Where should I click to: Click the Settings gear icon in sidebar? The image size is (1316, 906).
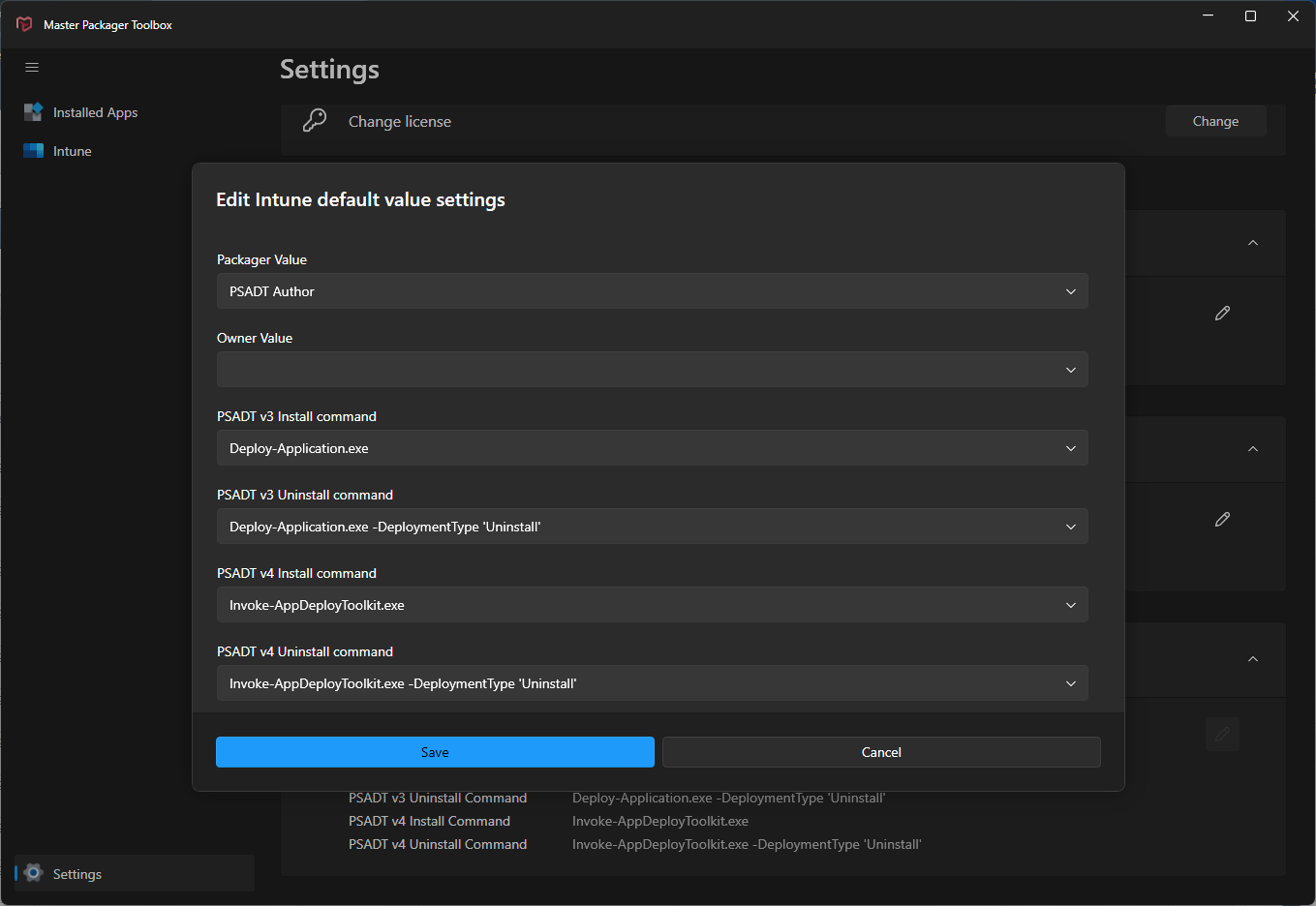click(34, 873)
